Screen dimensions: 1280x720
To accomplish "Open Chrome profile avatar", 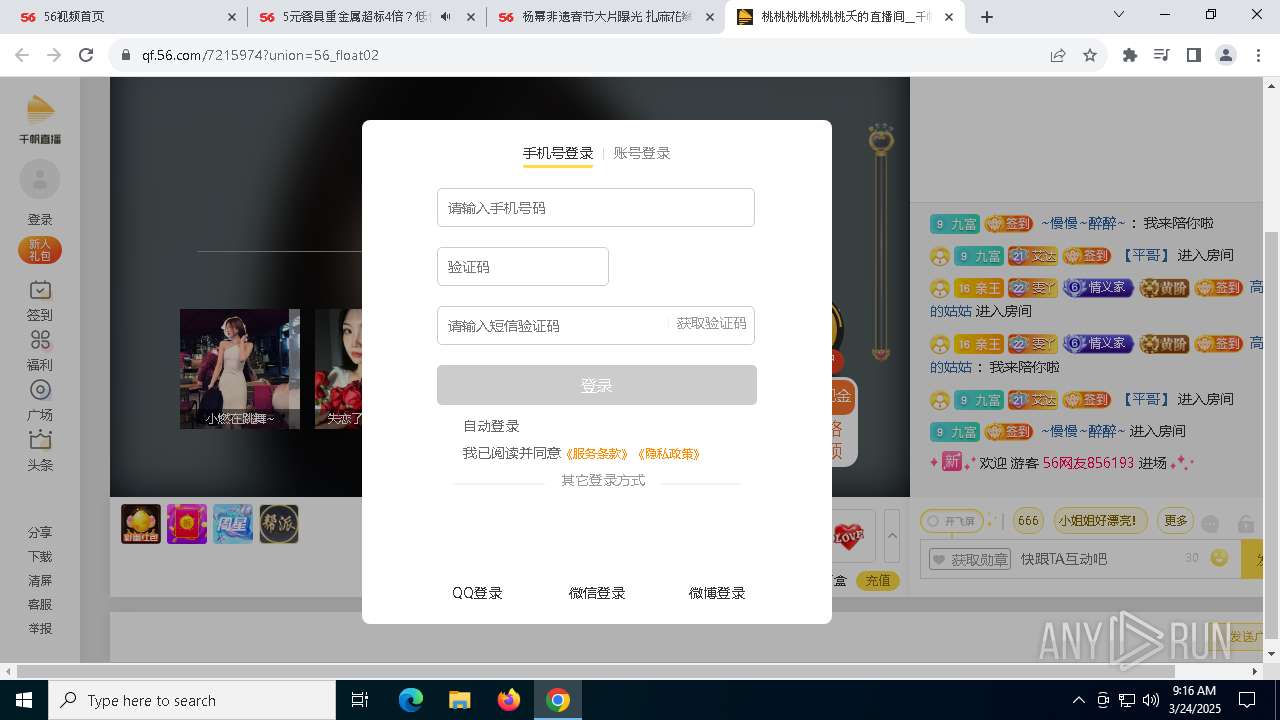I will [1226, 56].
